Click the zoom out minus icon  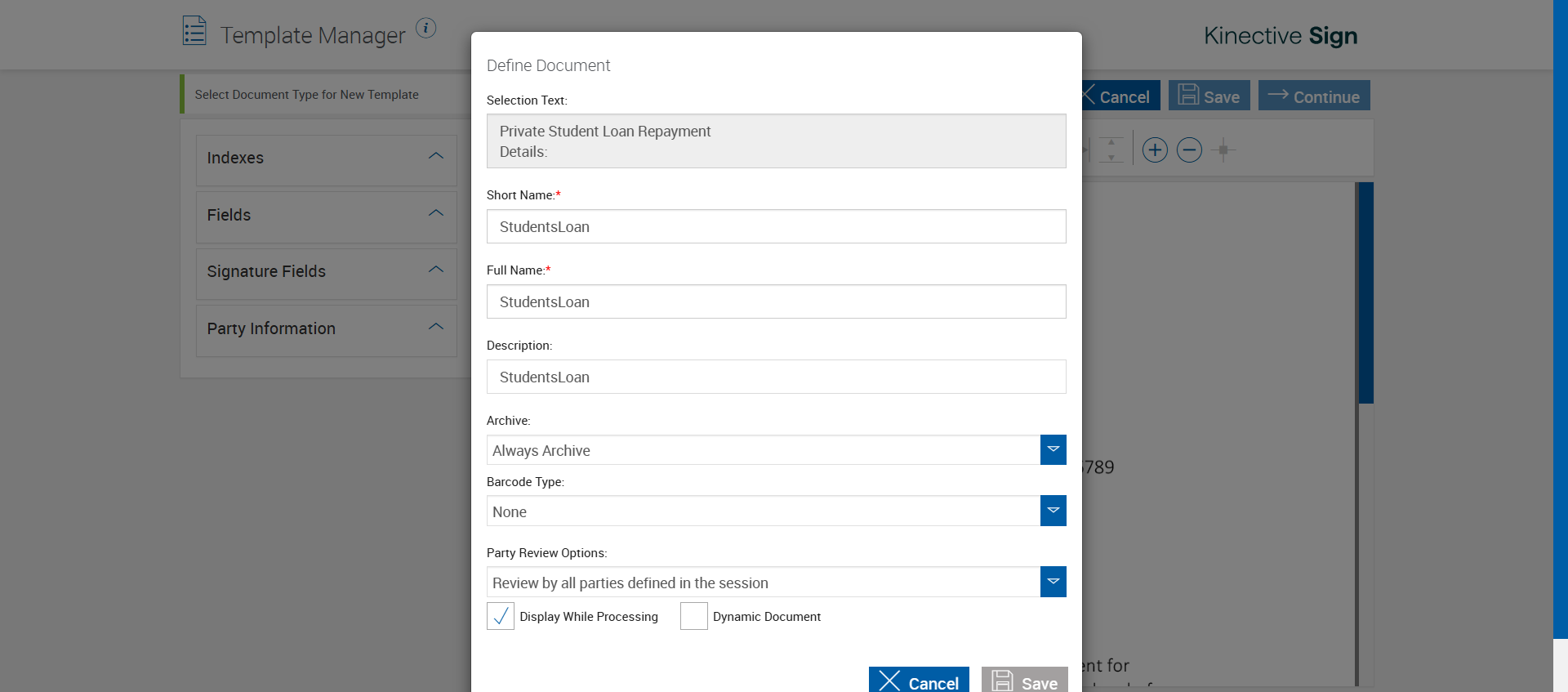[1189, 150]
